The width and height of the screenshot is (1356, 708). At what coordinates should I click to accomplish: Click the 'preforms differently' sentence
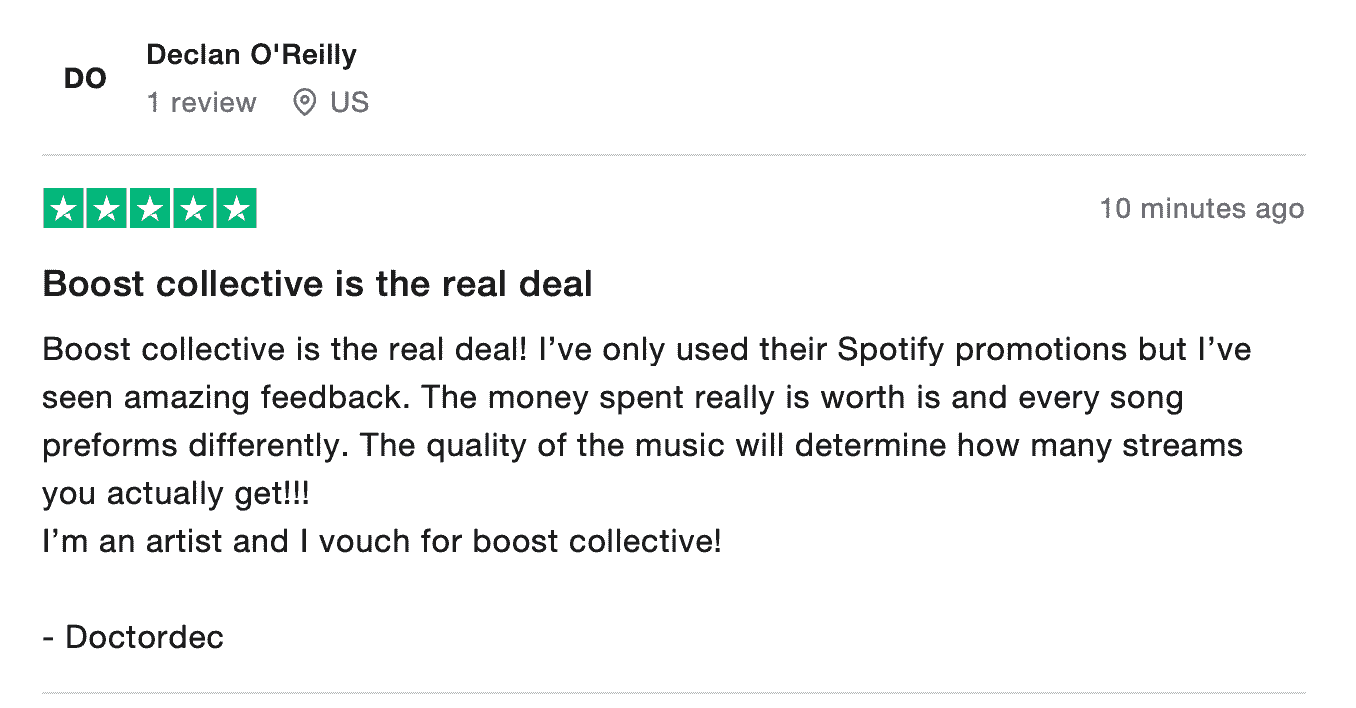196,446
